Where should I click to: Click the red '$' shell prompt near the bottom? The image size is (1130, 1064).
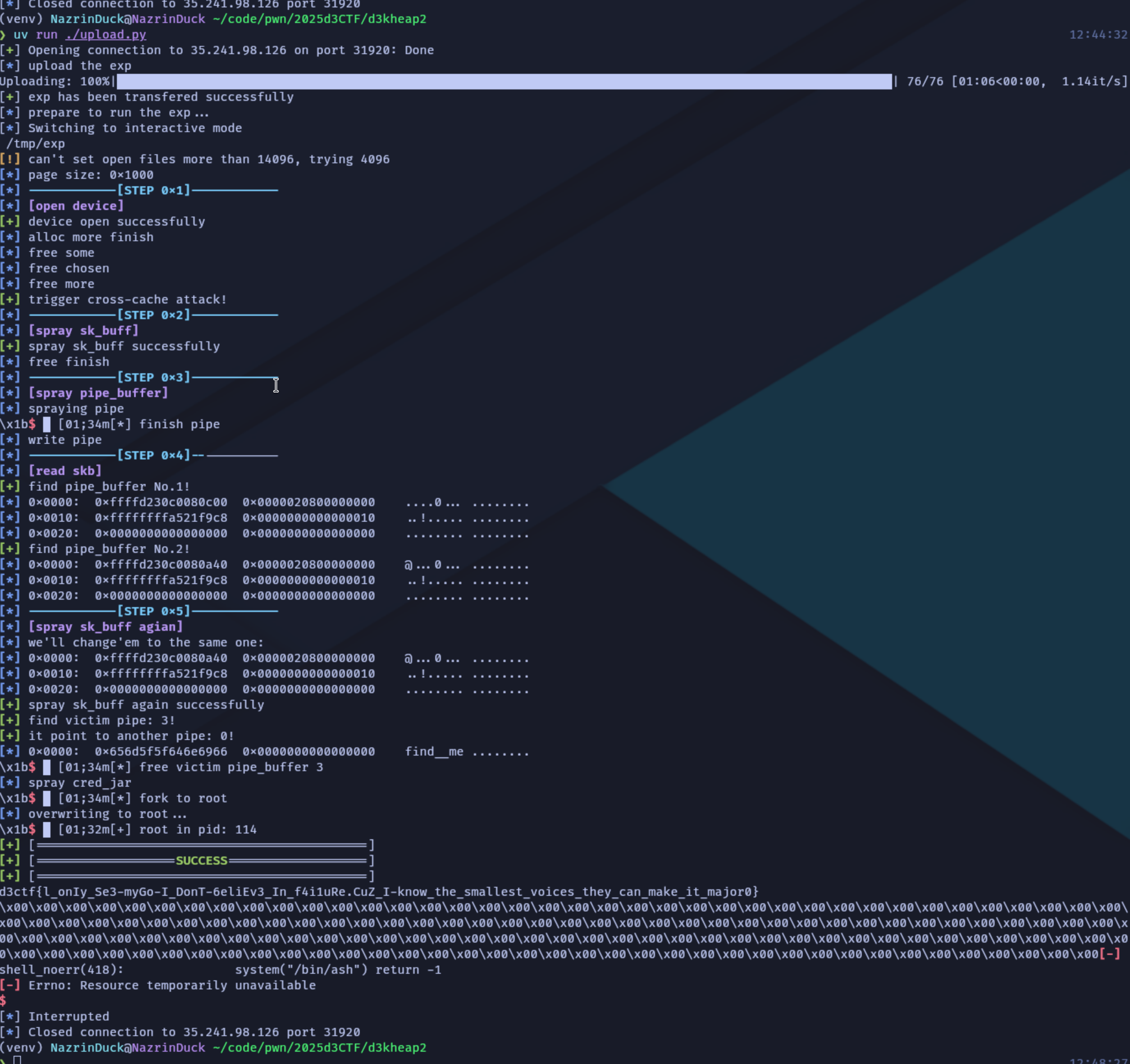point(3,1001)
